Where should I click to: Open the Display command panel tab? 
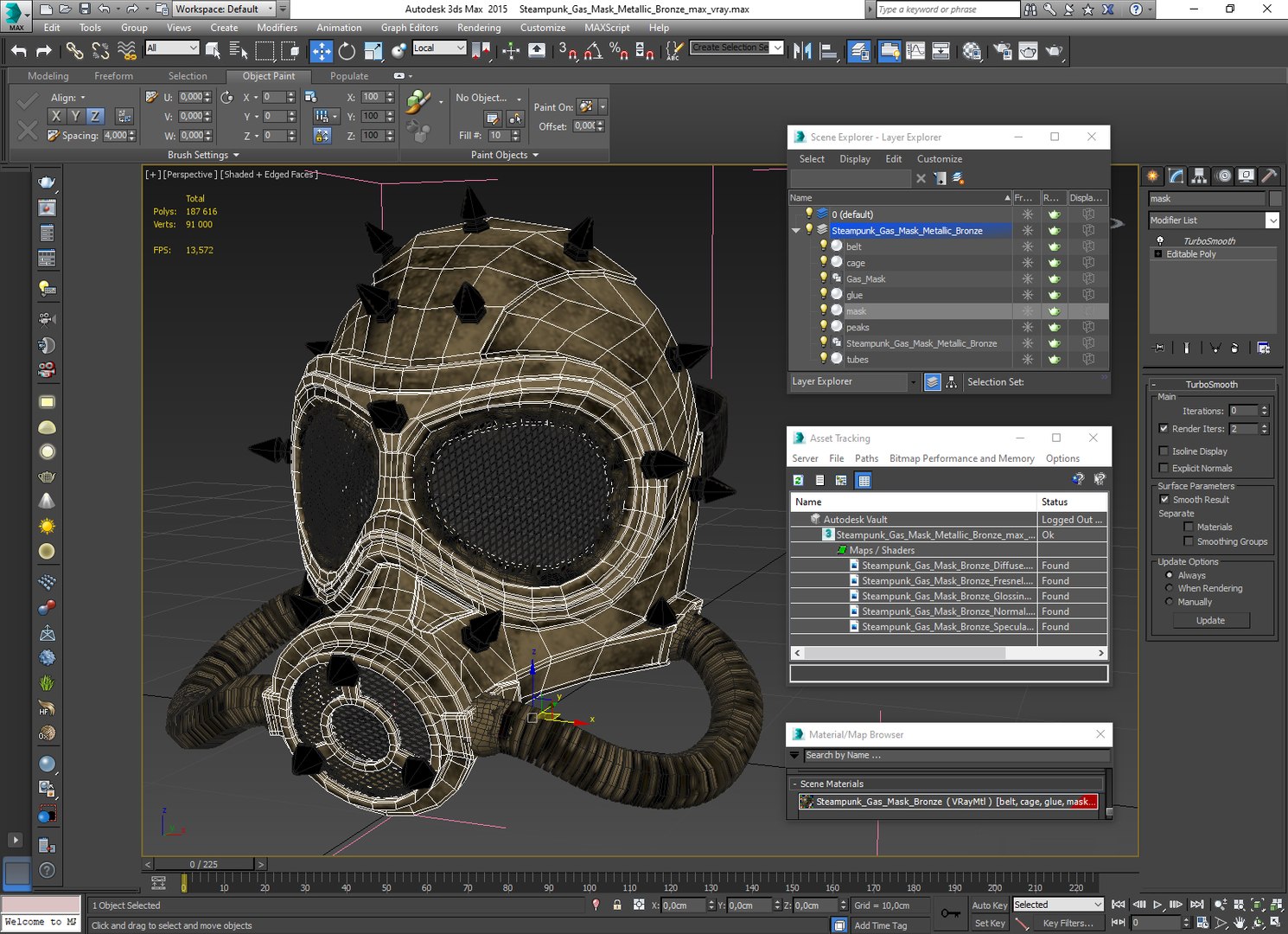[x=1246, y=176]
